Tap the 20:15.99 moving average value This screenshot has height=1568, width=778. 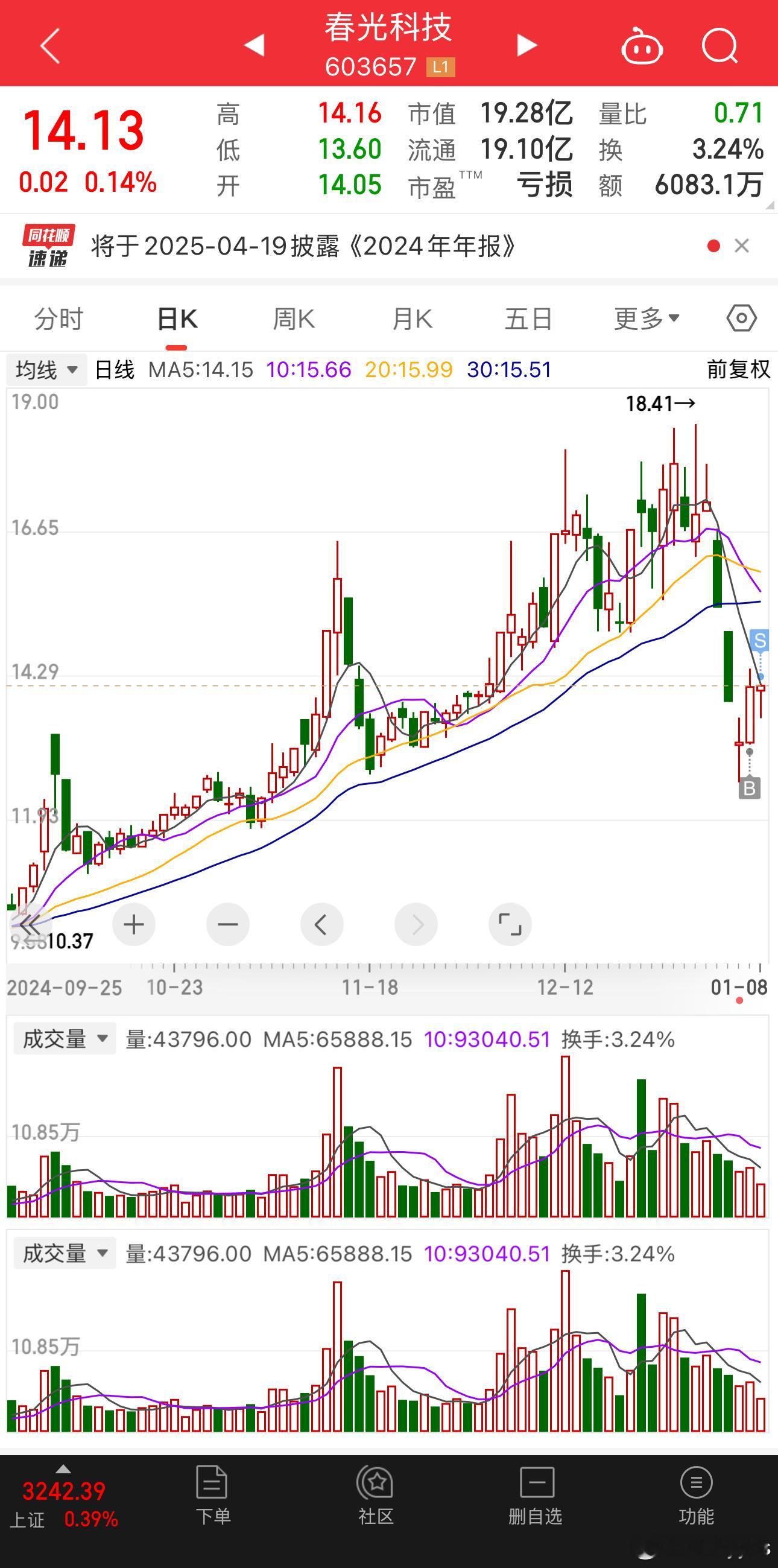click(x=409, y=369)
